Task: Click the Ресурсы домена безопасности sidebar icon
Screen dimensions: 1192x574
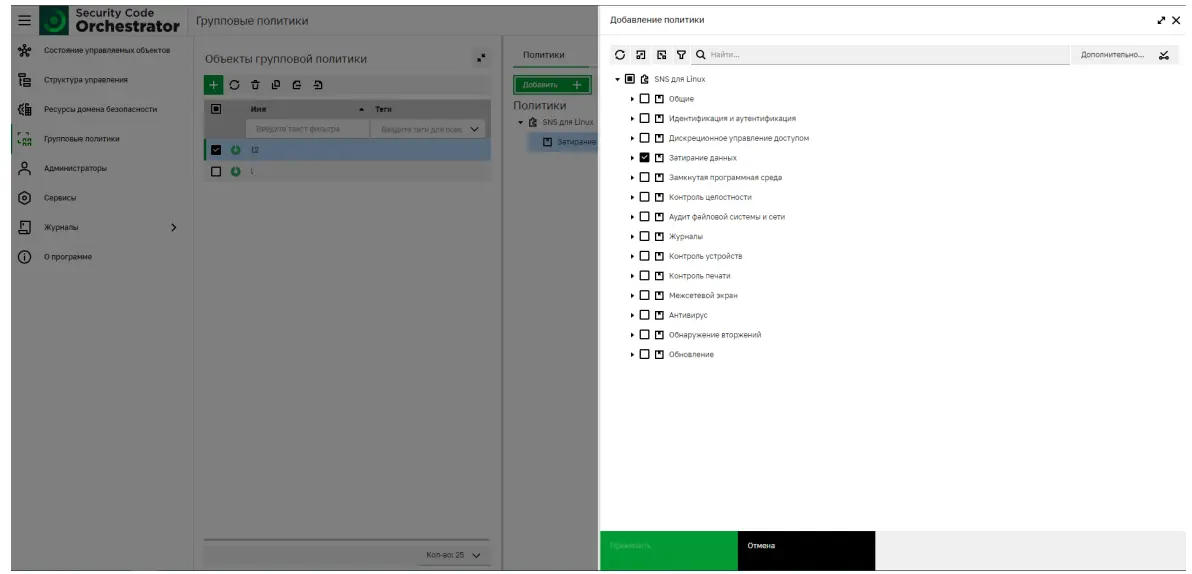Action: [x=24, y=109]
